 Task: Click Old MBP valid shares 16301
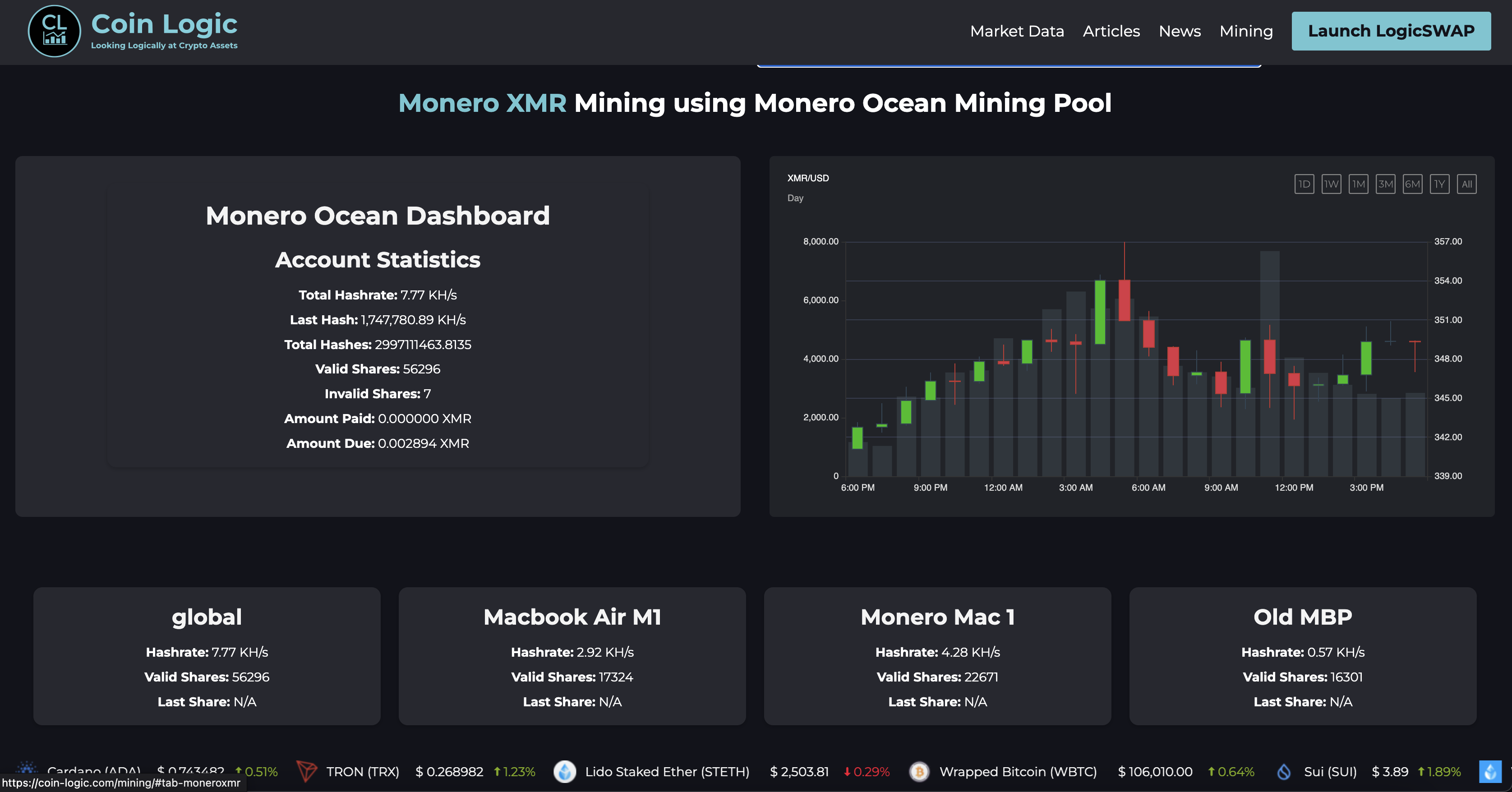point(1302,677)
